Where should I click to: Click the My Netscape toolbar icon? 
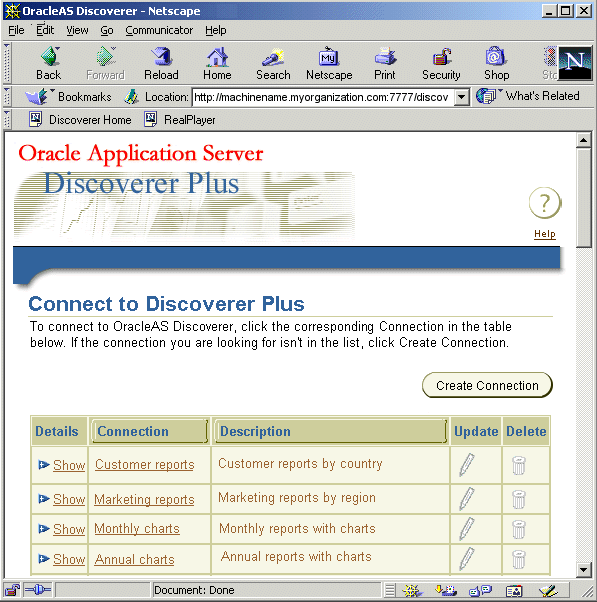tap(329, 63)
